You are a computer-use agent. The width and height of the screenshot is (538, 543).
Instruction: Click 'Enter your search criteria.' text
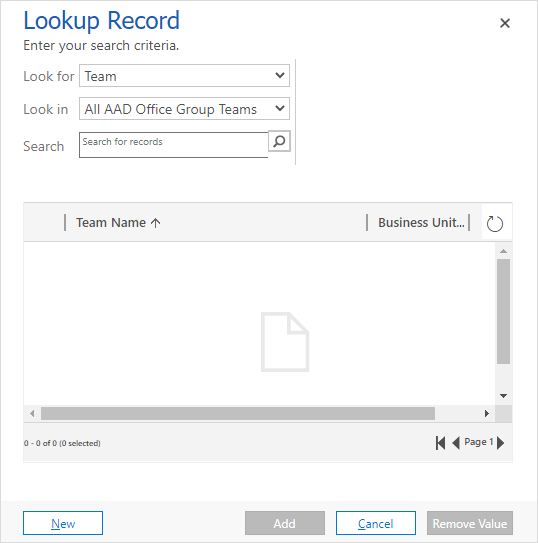(101, 45)
